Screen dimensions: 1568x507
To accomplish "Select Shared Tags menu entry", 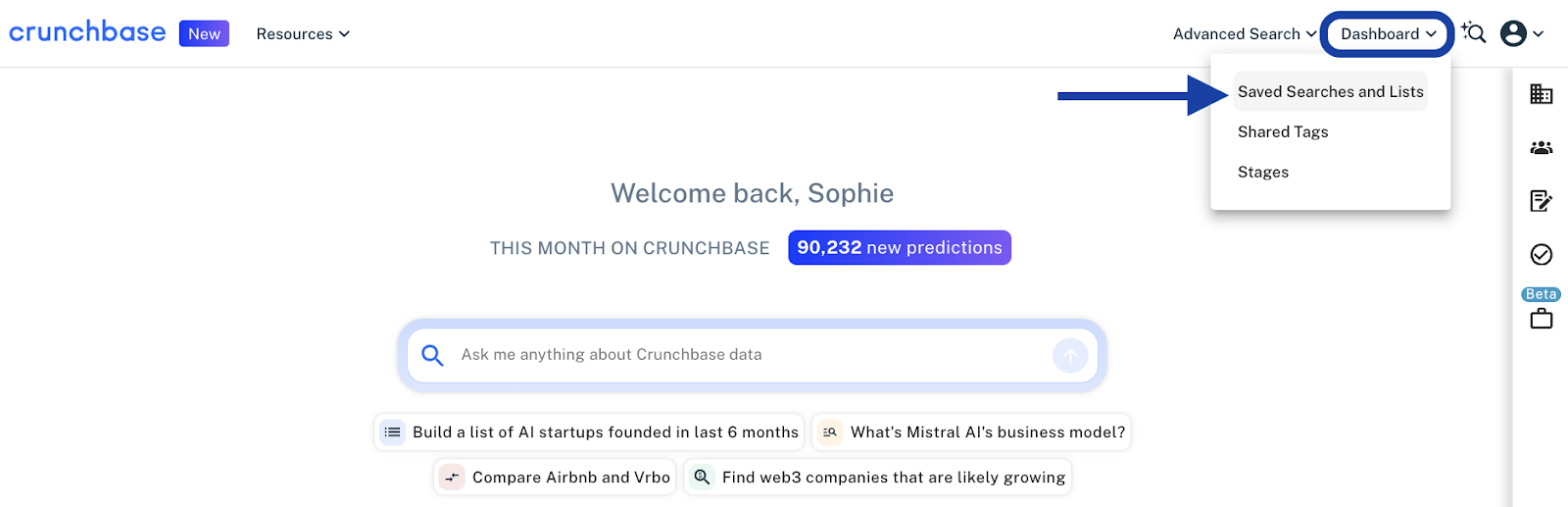I will 1283,131.
